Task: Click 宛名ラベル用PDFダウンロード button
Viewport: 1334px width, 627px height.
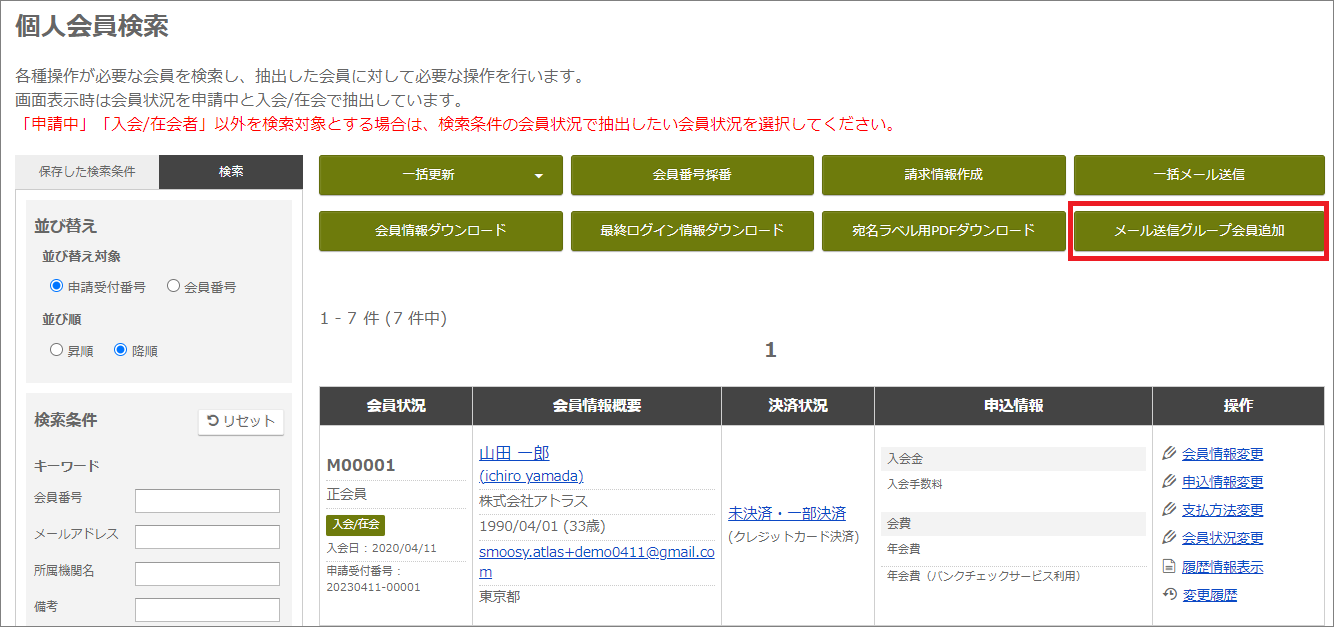Action: tap(944, 231)
